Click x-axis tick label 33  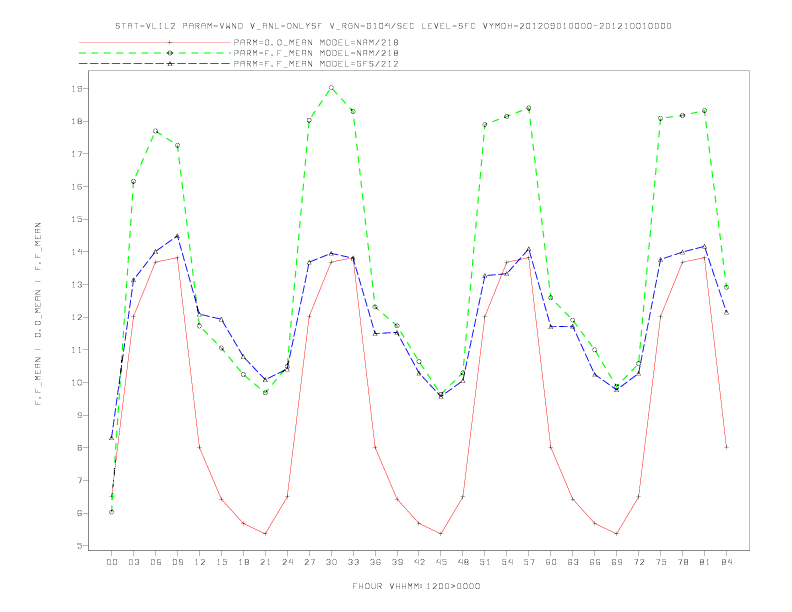354,562
